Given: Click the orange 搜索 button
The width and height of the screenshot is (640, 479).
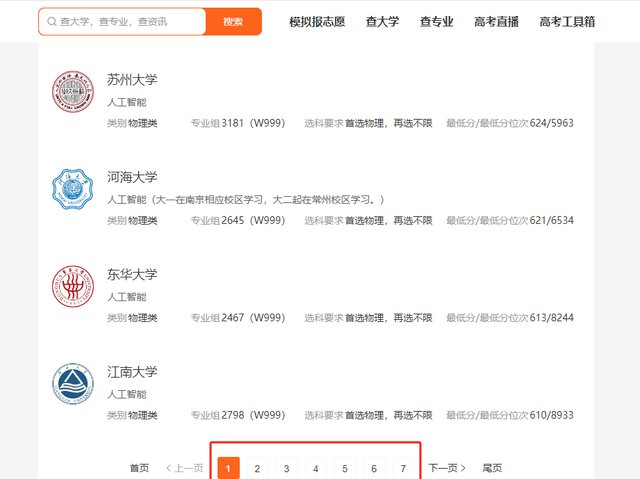Looking at the screenshot, I should pyautogui.click(x=233, y=22).
